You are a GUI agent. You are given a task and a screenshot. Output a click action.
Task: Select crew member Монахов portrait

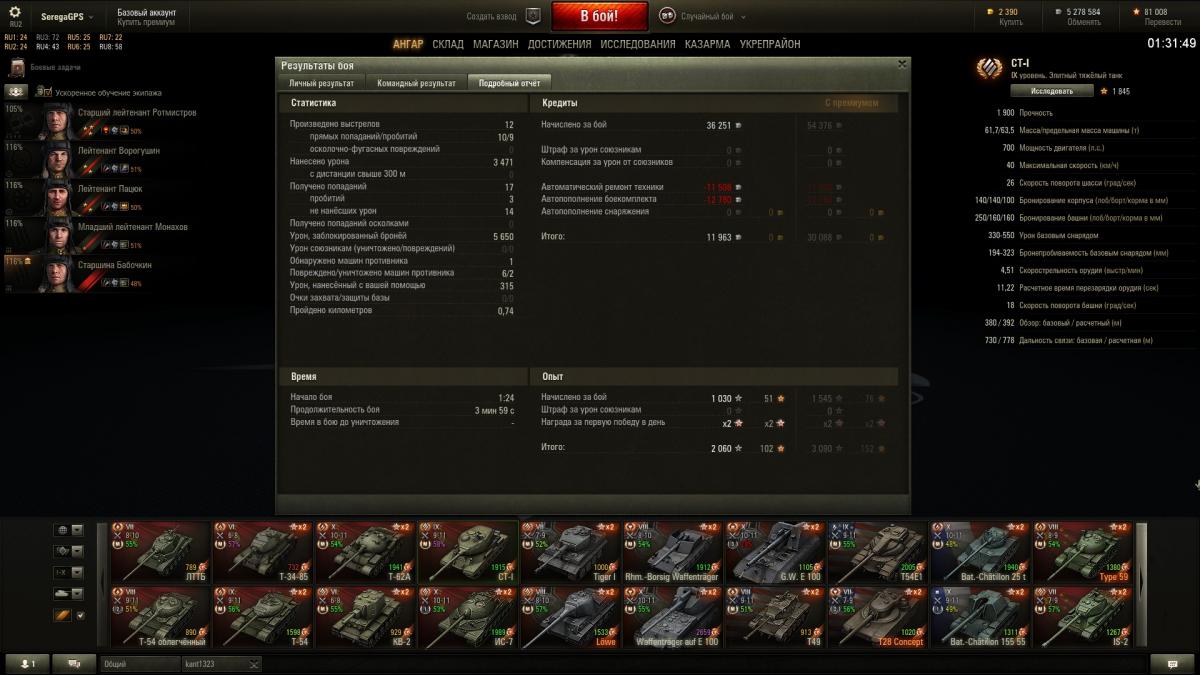[x=56, y=234]
